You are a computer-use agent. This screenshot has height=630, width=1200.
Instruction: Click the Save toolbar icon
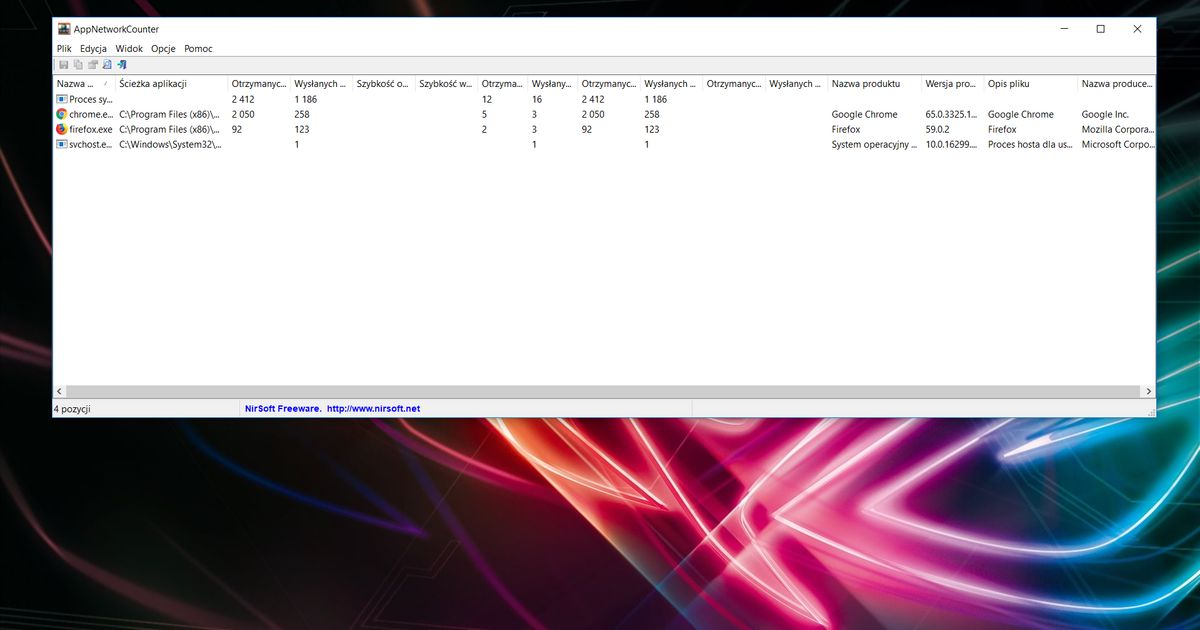pos(63,64)
